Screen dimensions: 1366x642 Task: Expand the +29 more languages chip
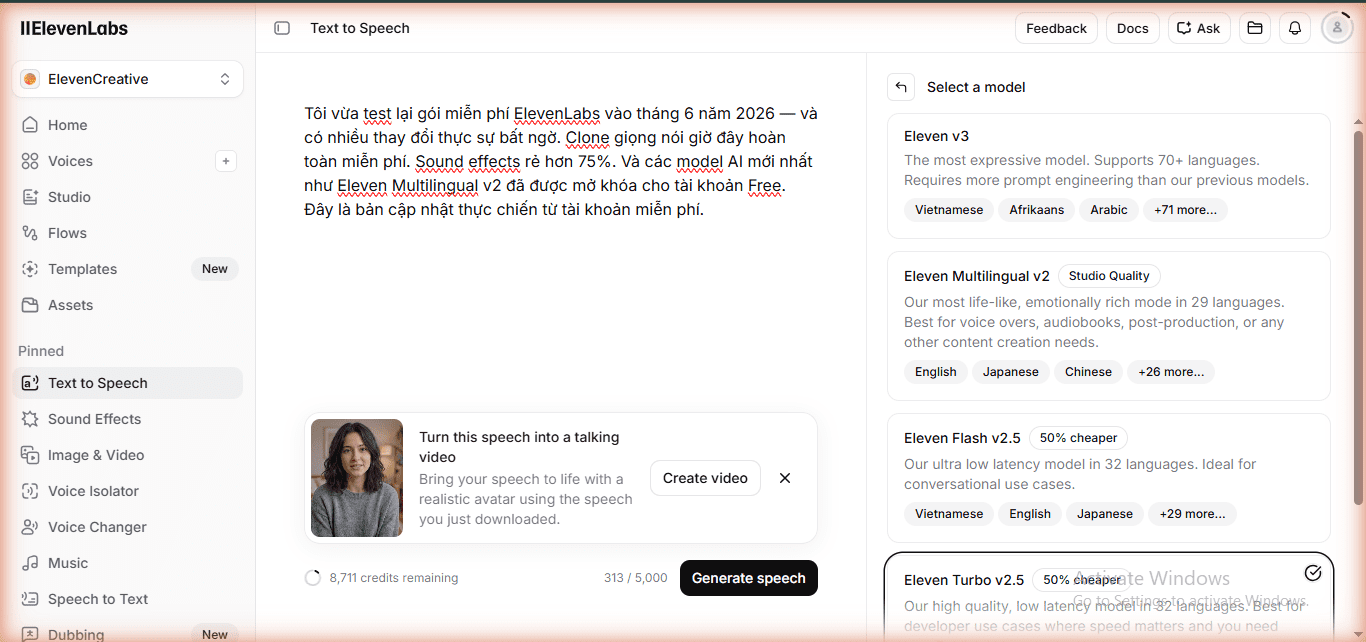click(x=1192, y=514)
